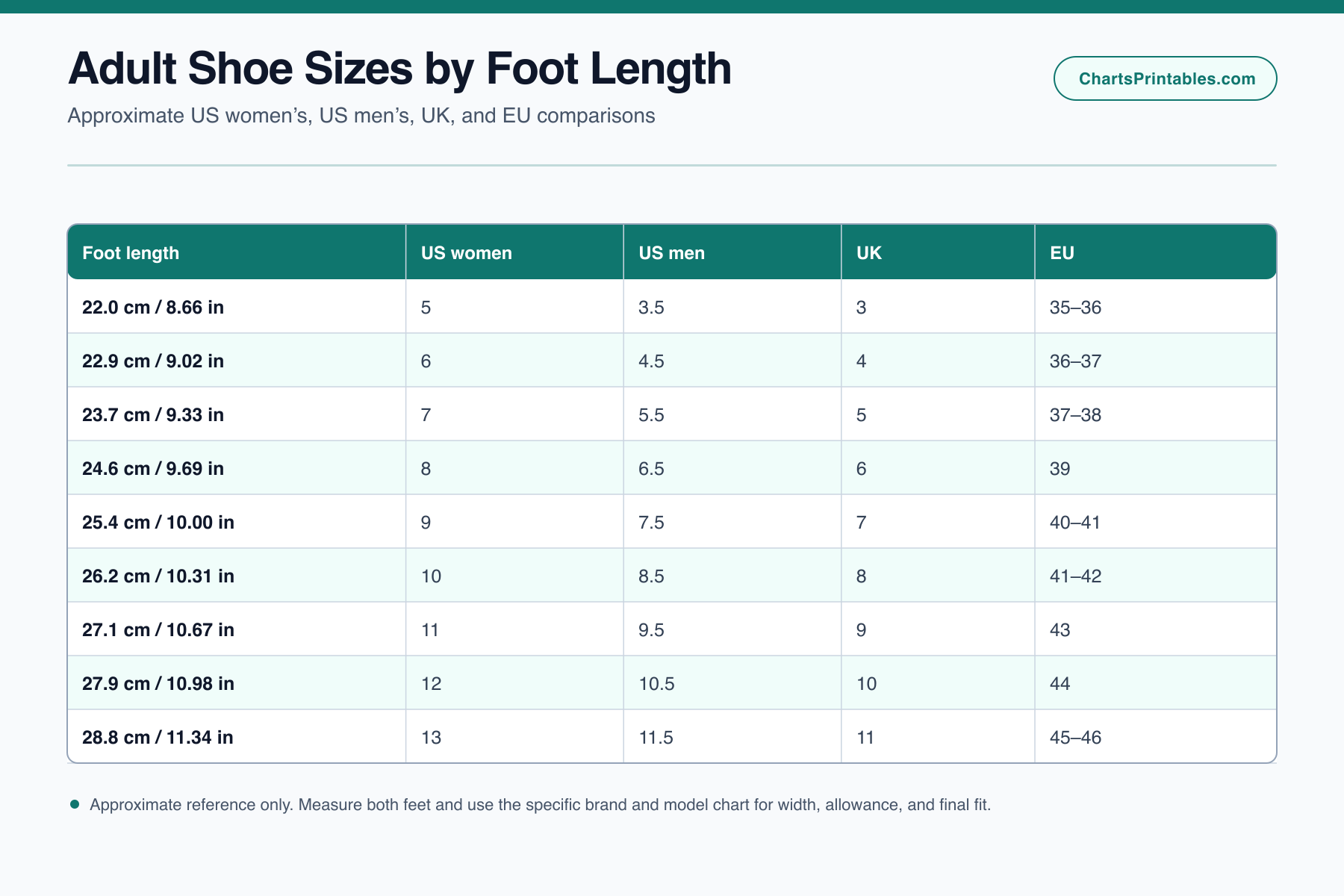Click EU size 41–42

click(x=1156, y=576)
